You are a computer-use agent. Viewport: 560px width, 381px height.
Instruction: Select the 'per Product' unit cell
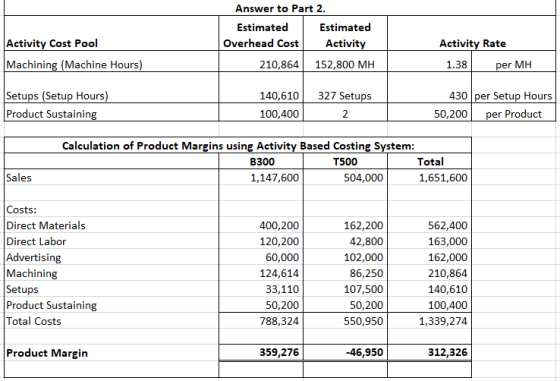point(514,112)
